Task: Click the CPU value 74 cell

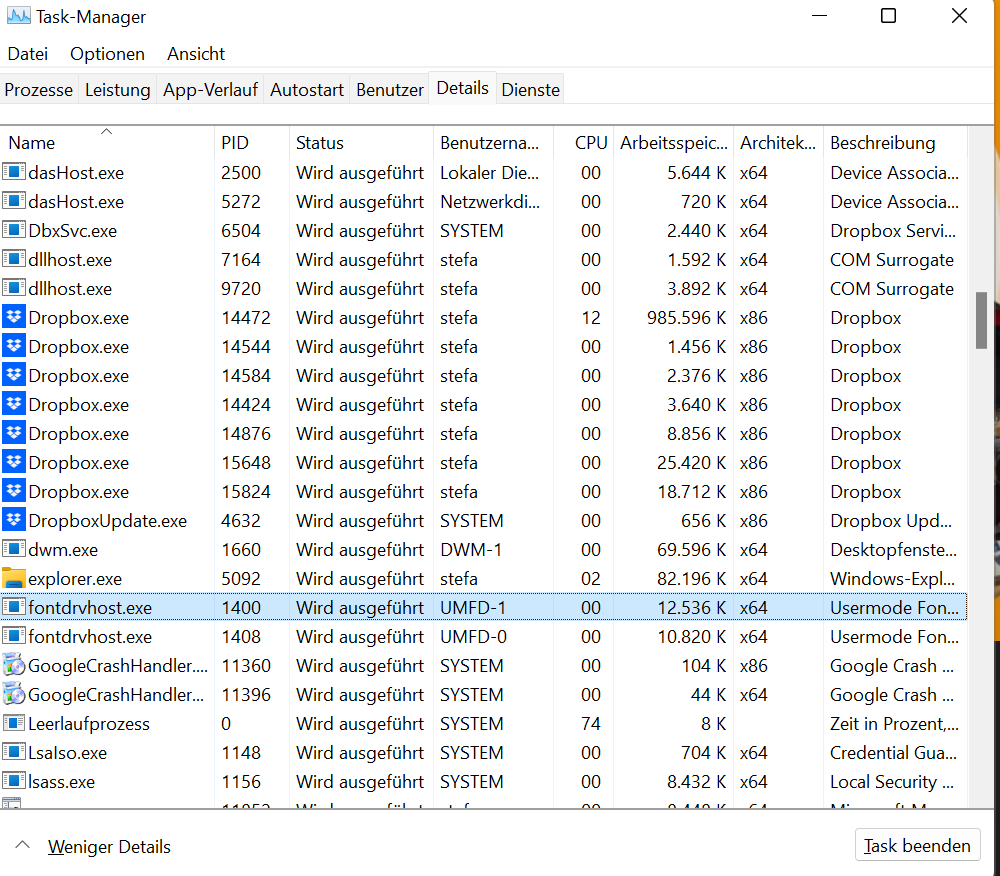Action: coord(591,723)
